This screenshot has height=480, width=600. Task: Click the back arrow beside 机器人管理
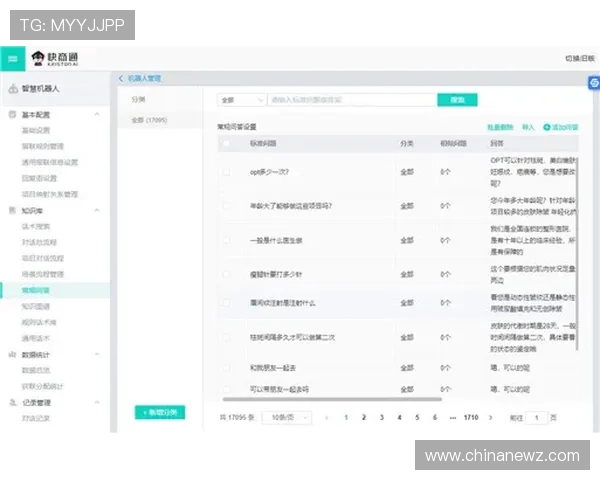[121, 78]
